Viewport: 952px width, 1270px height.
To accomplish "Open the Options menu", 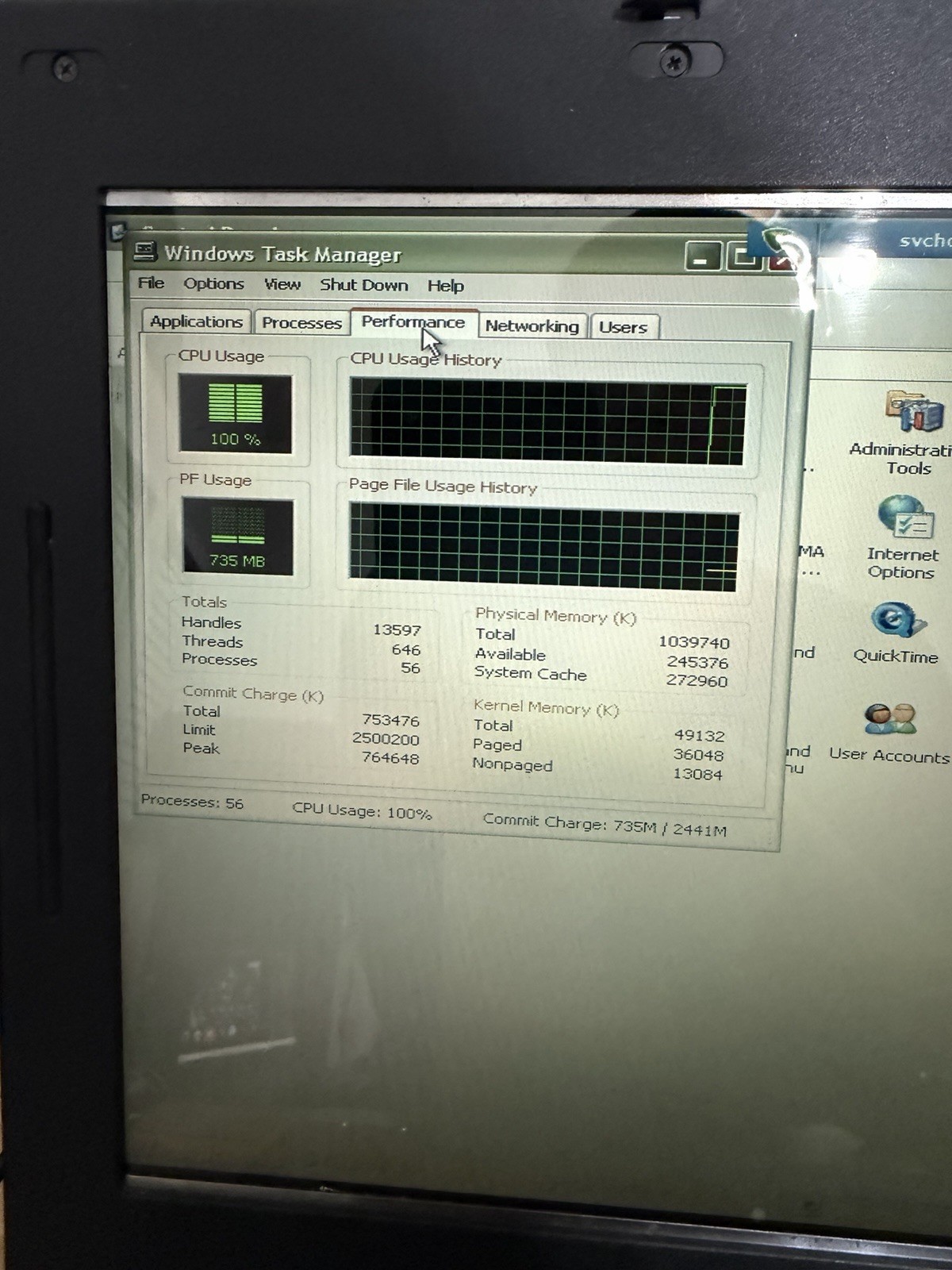I will click(x=213, y=283).
